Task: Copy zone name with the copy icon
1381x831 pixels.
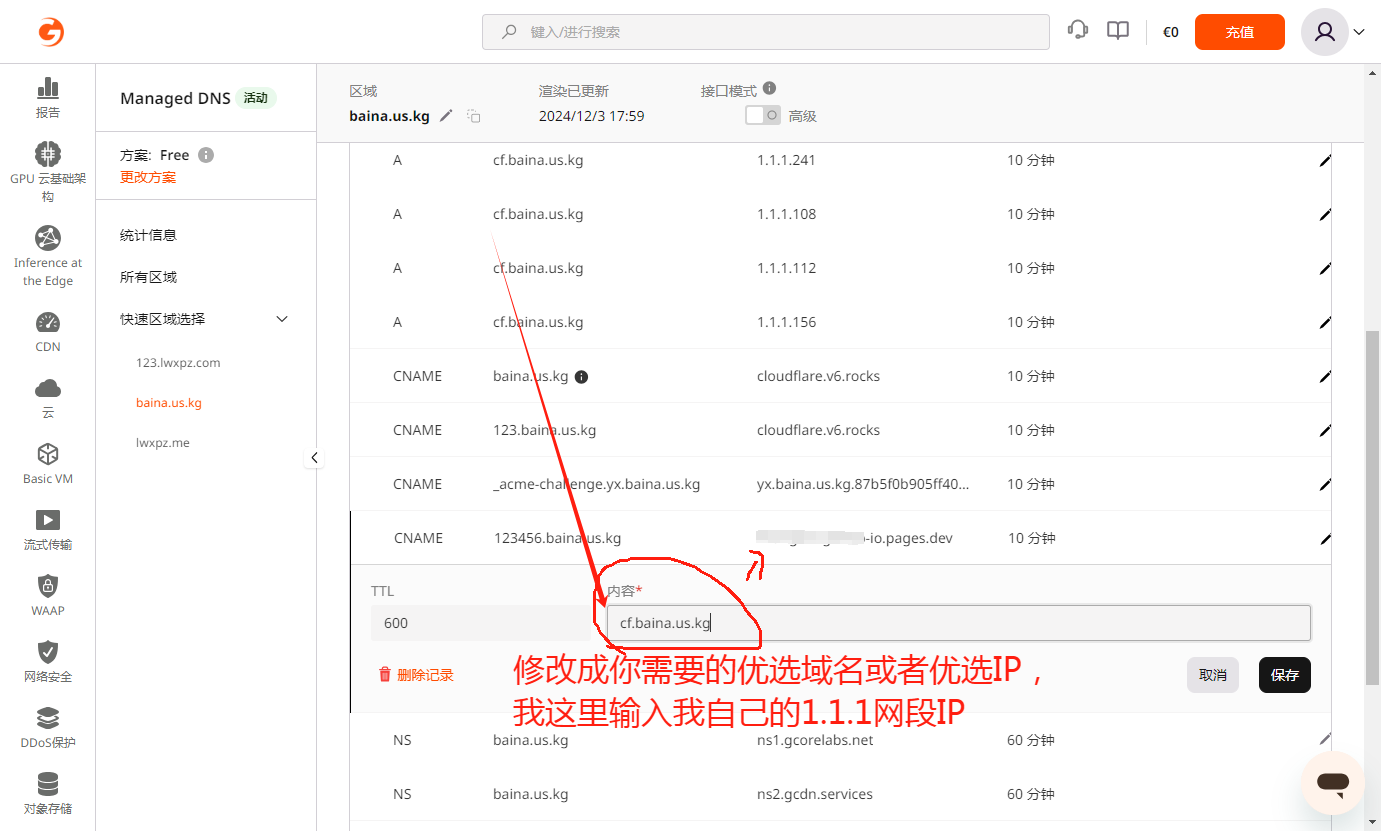Action: tap(474, 117)
